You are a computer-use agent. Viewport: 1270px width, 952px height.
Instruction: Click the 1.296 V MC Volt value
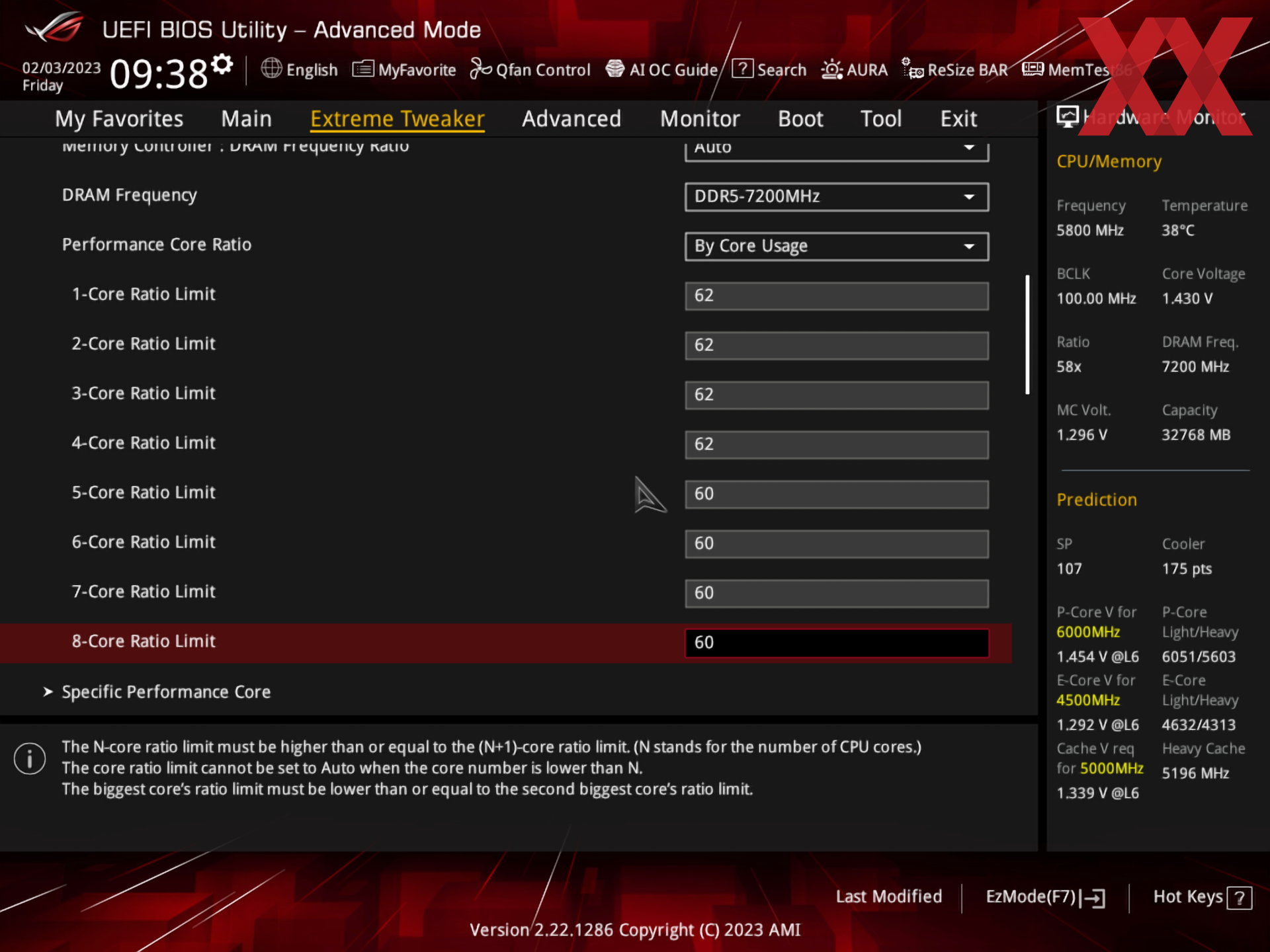pos(1081,435)
